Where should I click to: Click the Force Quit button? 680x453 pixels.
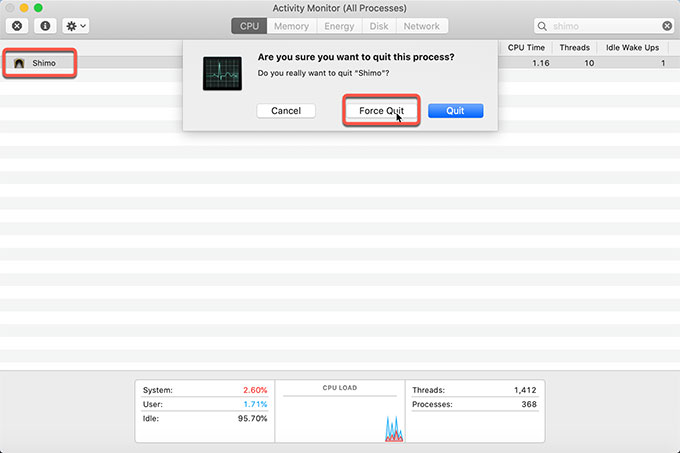pos(381,111)
